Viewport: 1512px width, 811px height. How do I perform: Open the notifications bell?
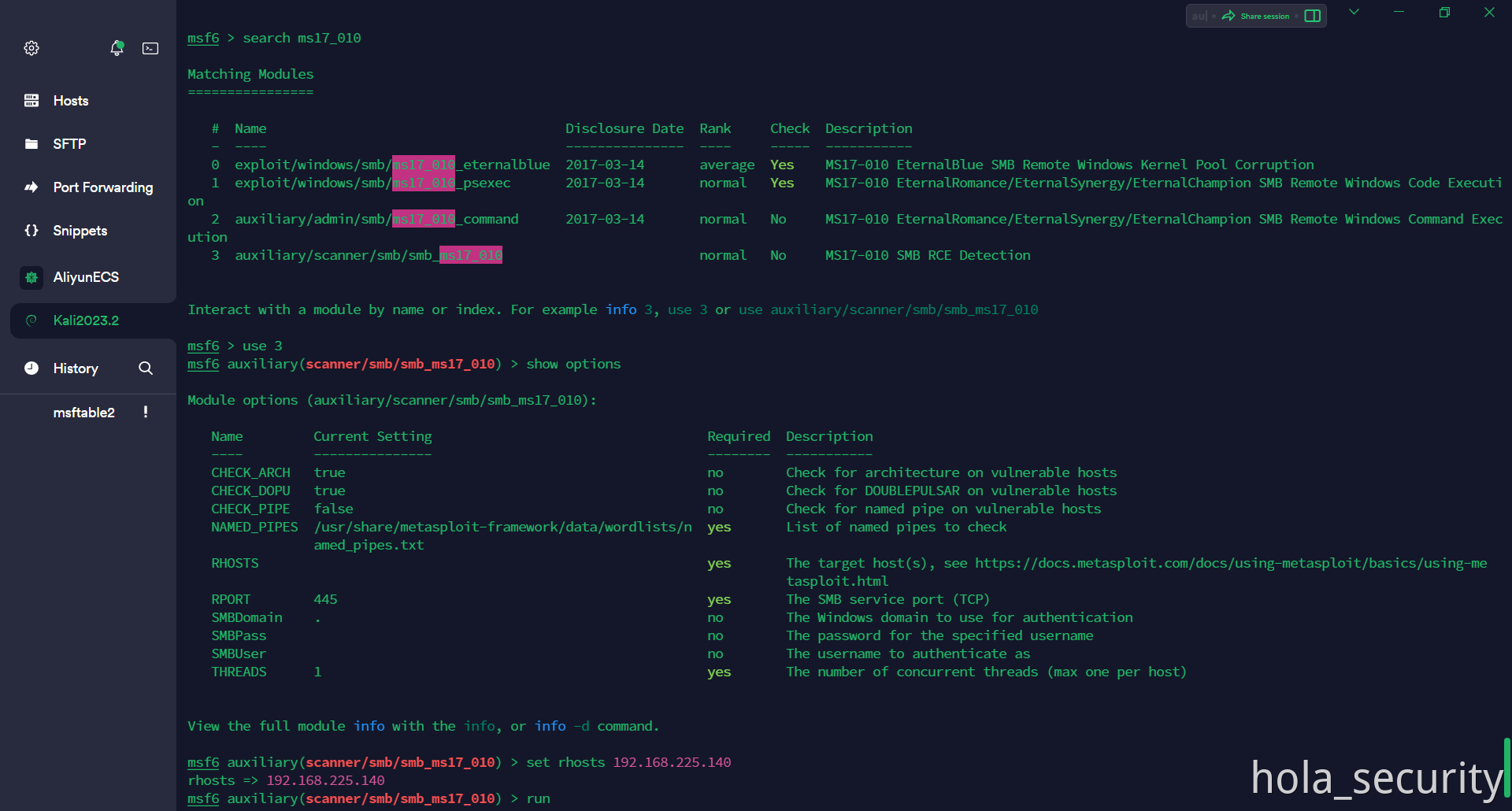[x=117, y=48]
